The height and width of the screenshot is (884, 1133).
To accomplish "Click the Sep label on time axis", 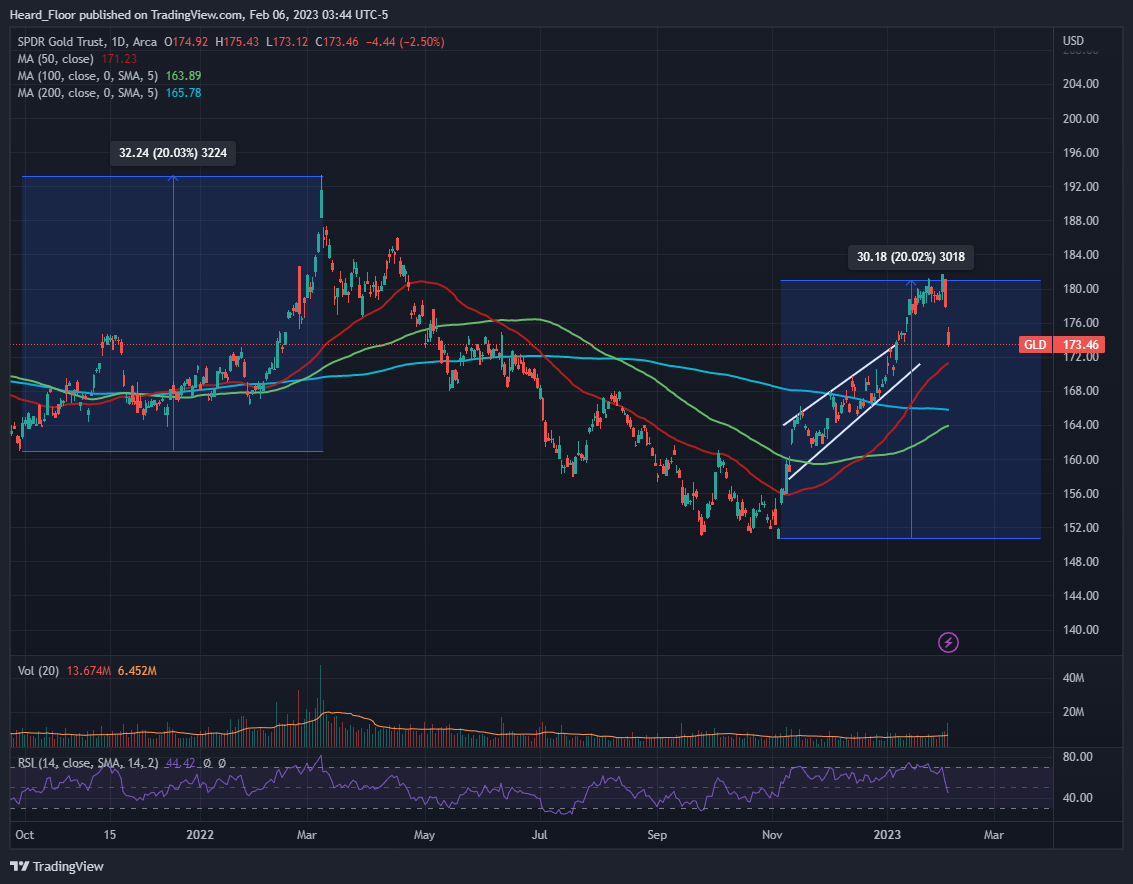I will coord(657,834).
